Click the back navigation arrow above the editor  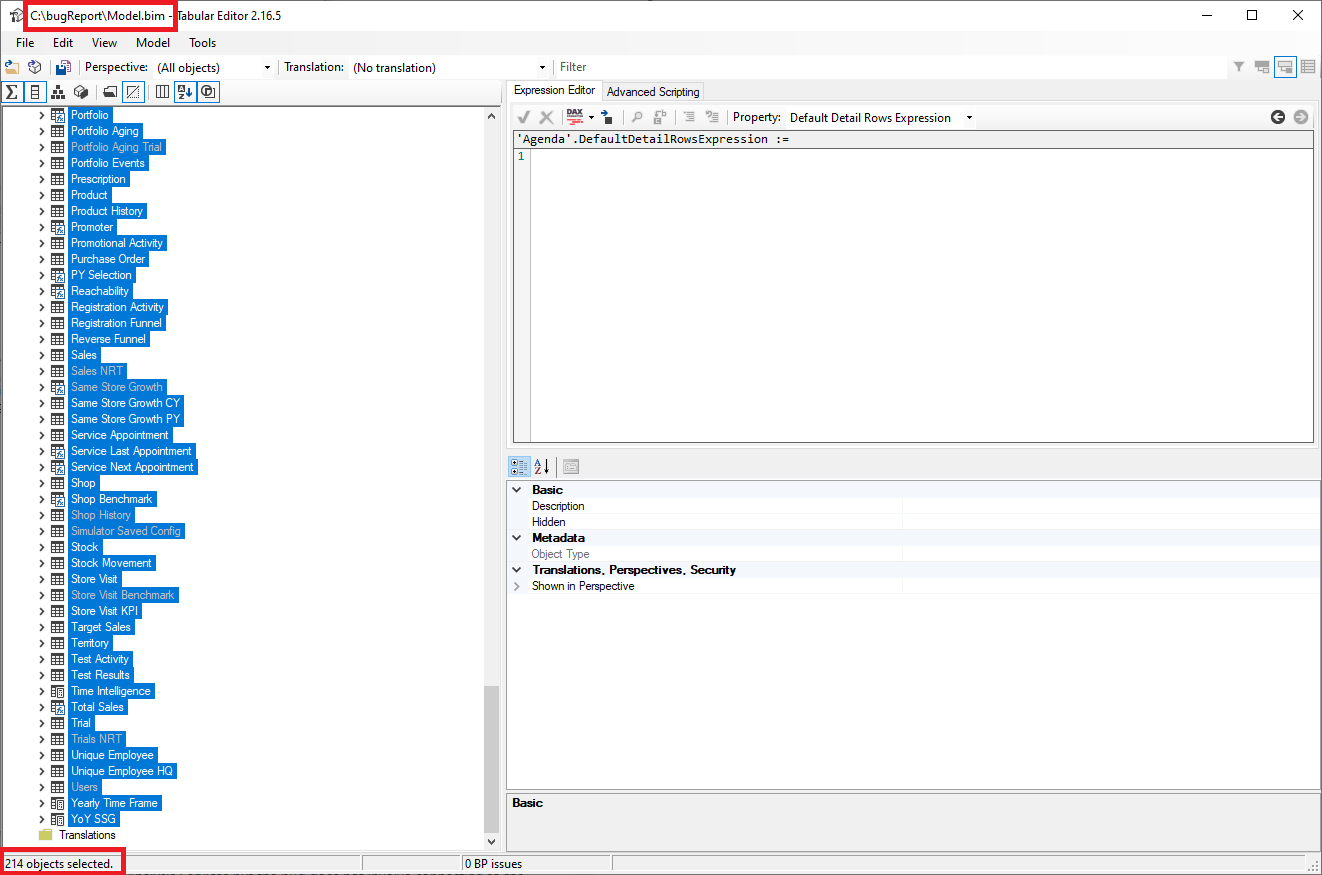[1278, 117]
